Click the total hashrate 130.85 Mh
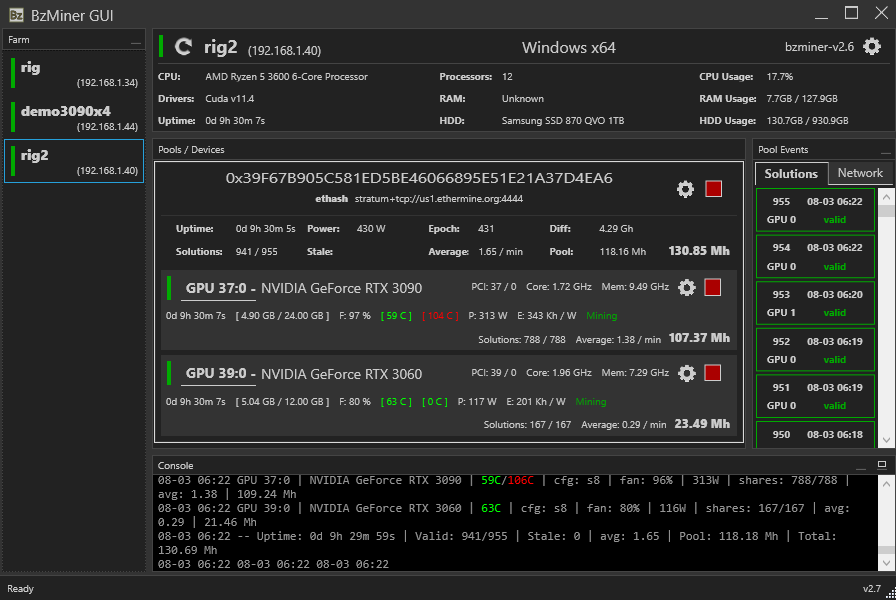The image size is (896, 600). (699, 251)
